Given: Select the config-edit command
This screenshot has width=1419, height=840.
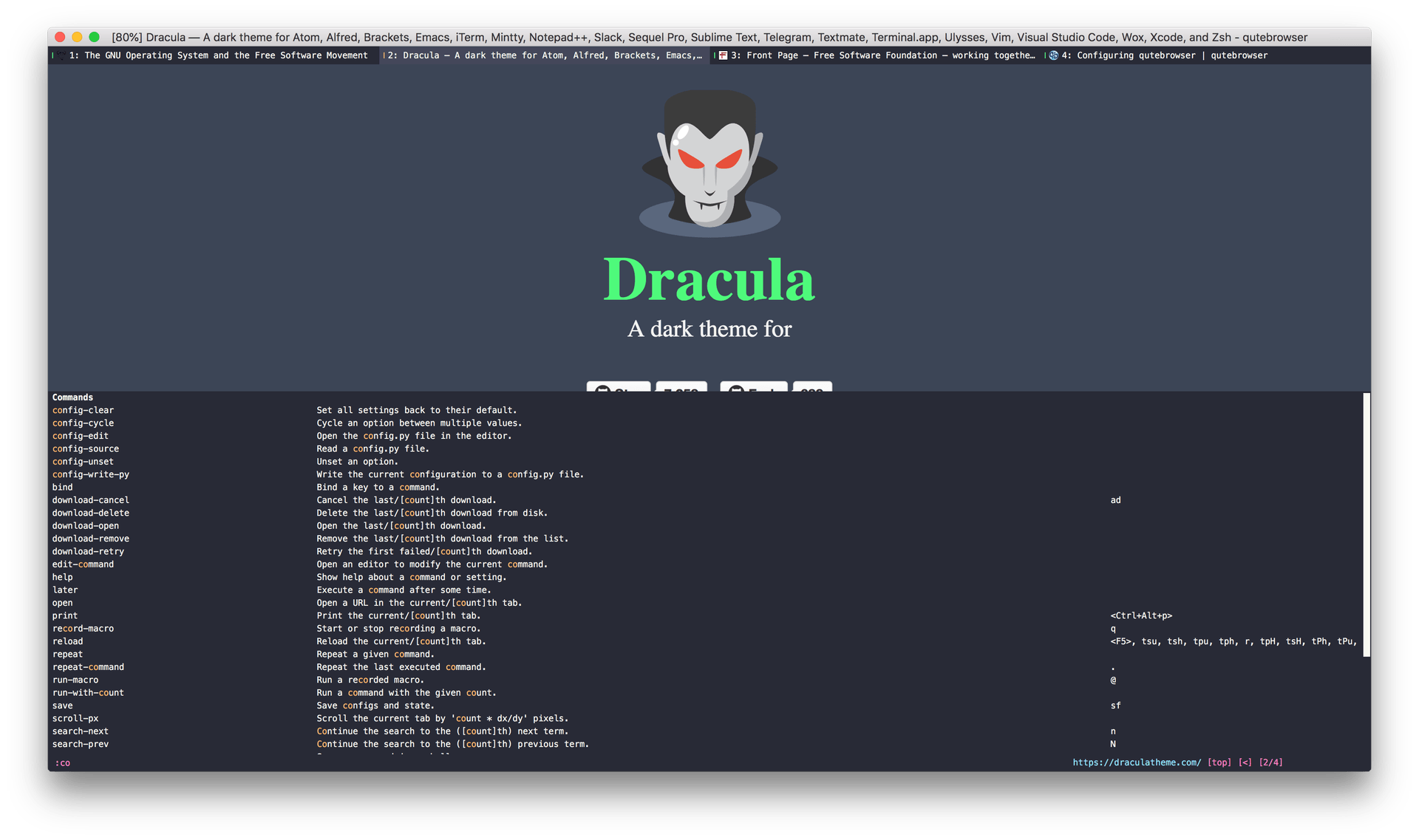Looking at the screenshot, I should 82,435.
